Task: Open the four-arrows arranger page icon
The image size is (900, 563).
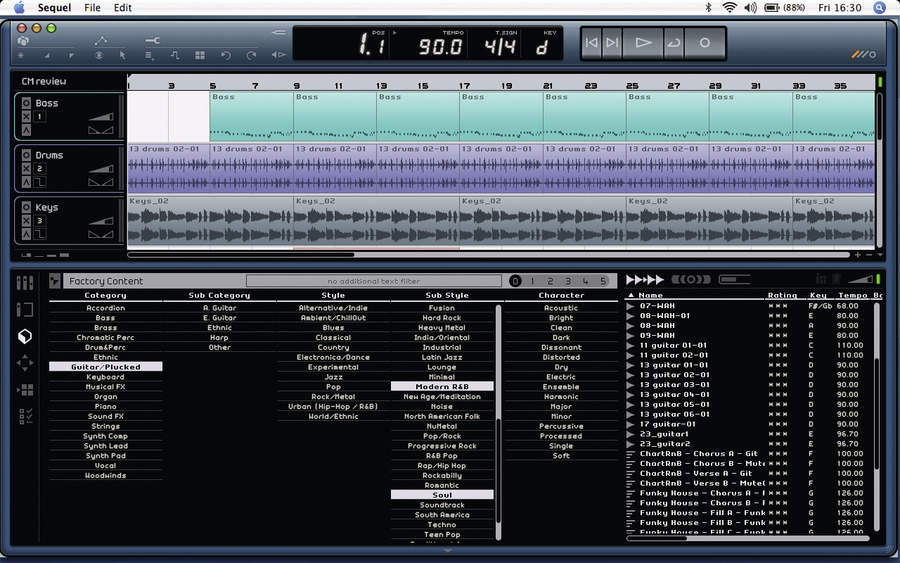Action: pos(25,363)
